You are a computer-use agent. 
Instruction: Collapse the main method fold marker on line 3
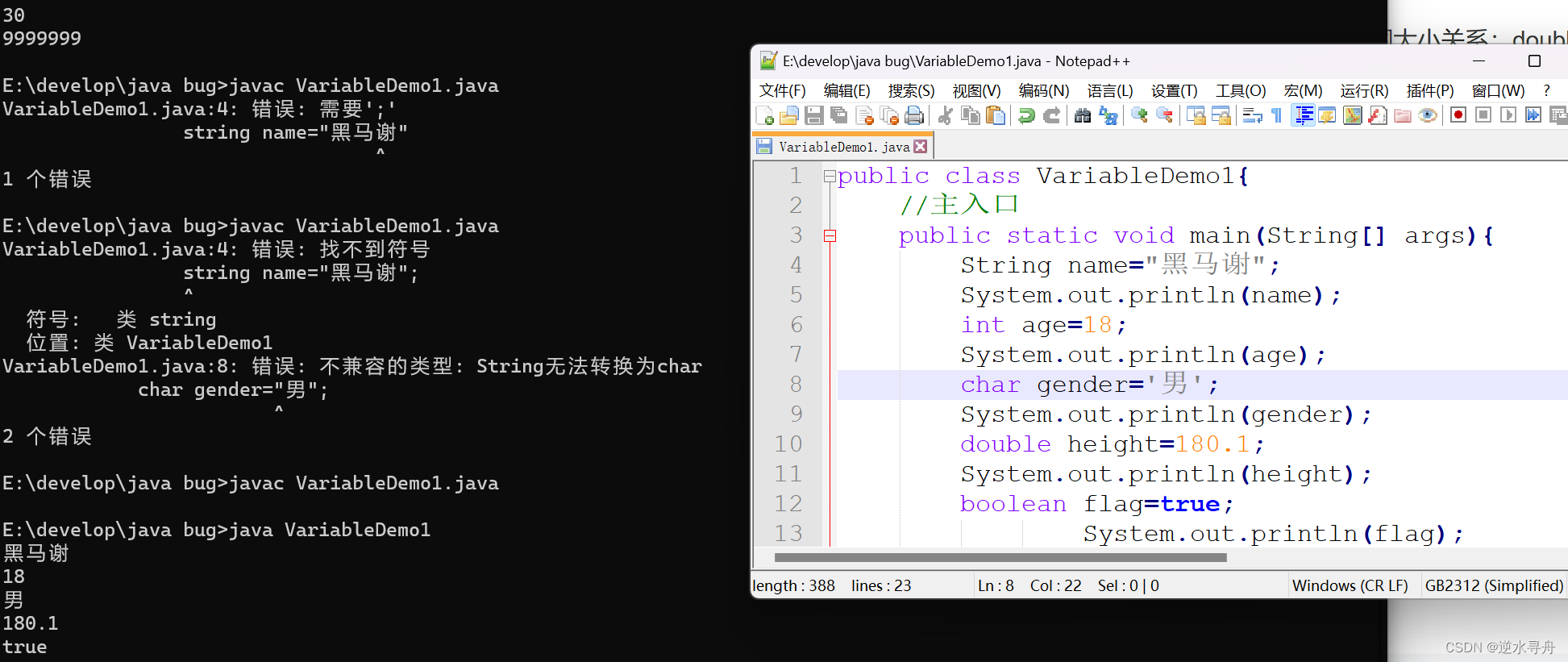pyautogui.click(x=830, y=235)
